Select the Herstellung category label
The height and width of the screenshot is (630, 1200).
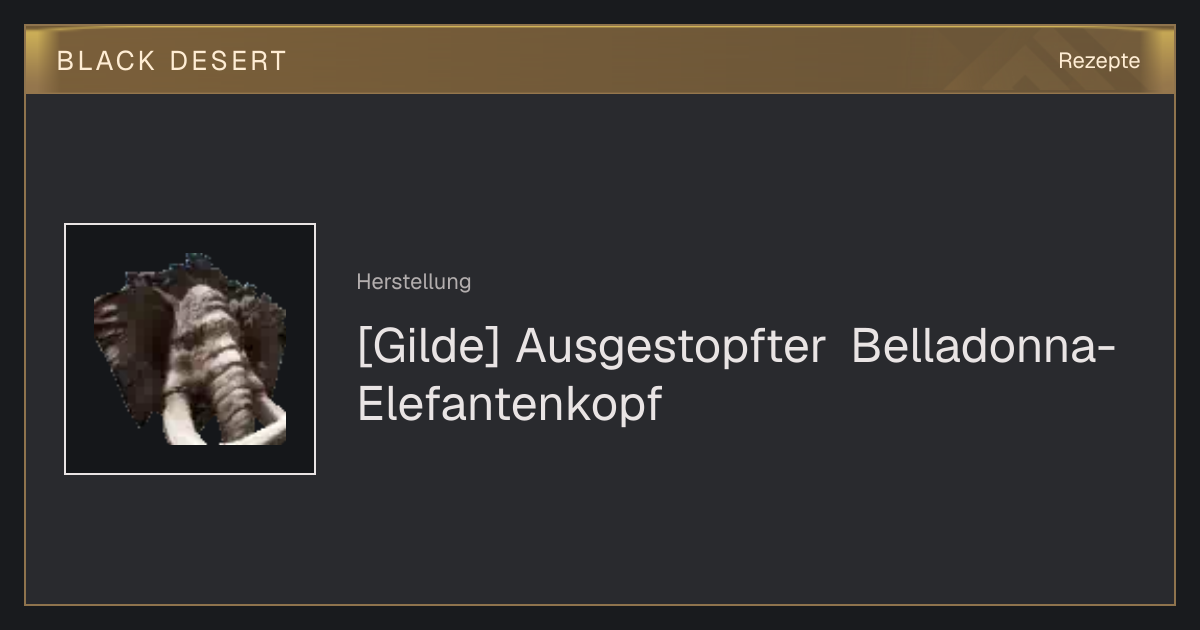pyautogui.click(x=413, y=281)
